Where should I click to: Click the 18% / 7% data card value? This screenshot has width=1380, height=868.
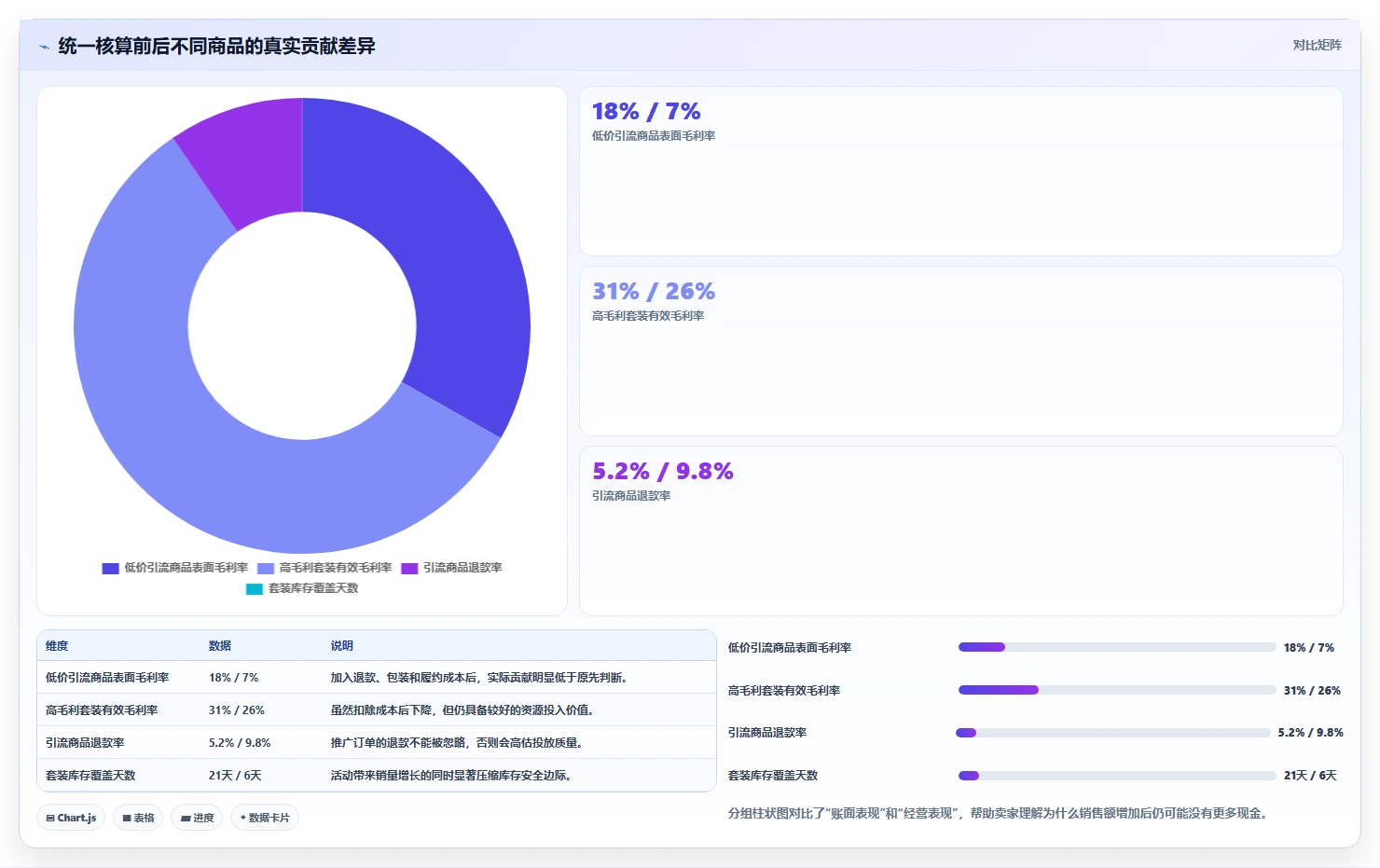[646, 112]
